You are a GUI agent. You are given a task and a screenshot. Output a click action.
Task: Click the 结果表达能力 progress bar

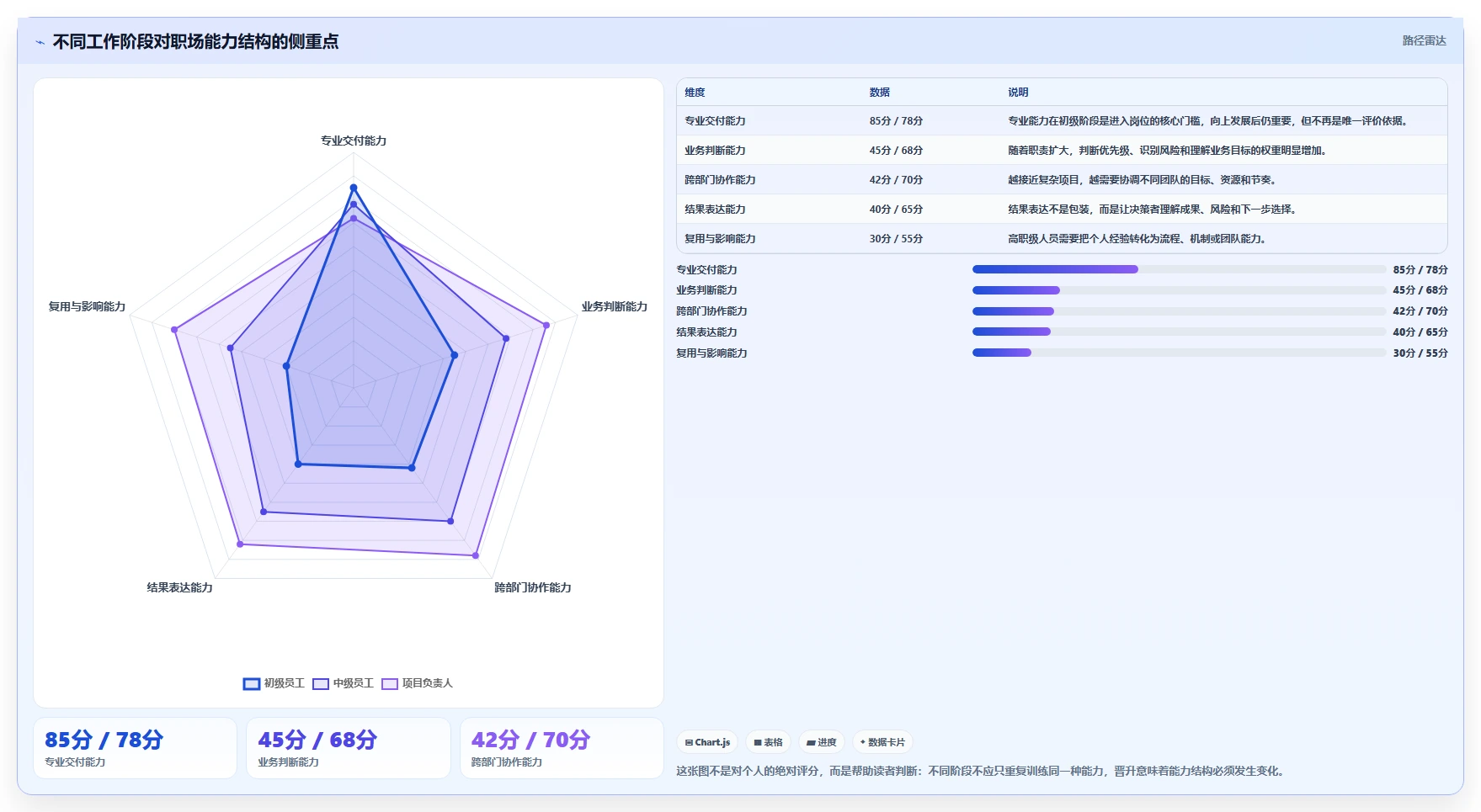coord(1179,332)
